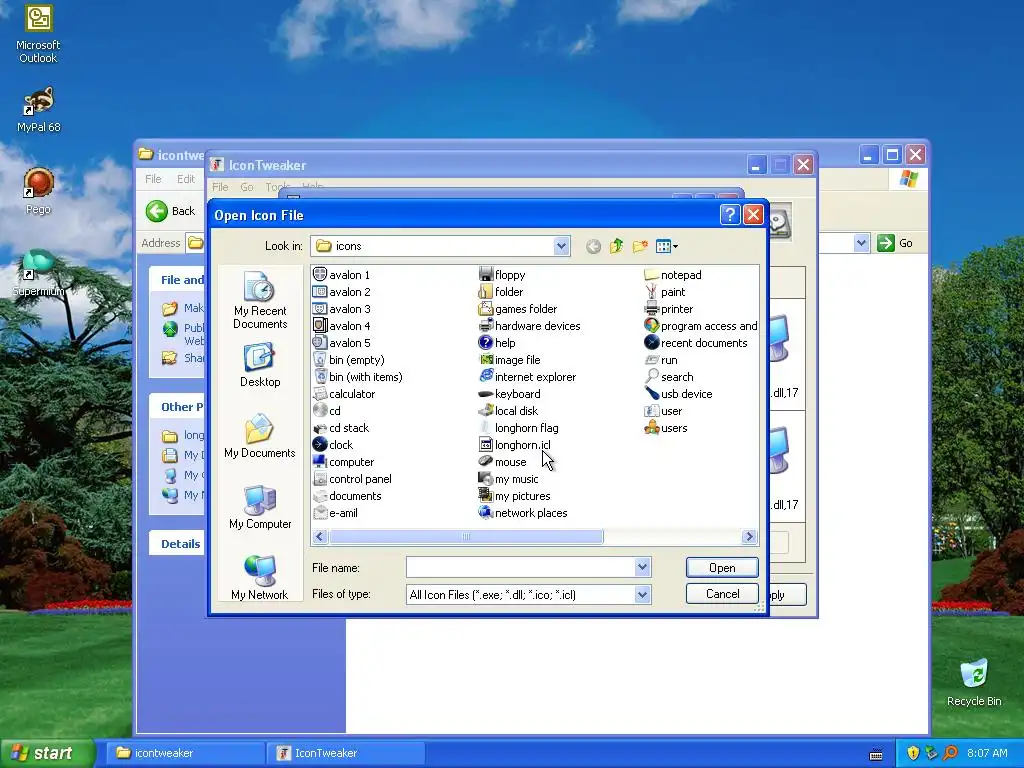Select the e-amil icon file
1024x768 pixels.
pos(336,513)
